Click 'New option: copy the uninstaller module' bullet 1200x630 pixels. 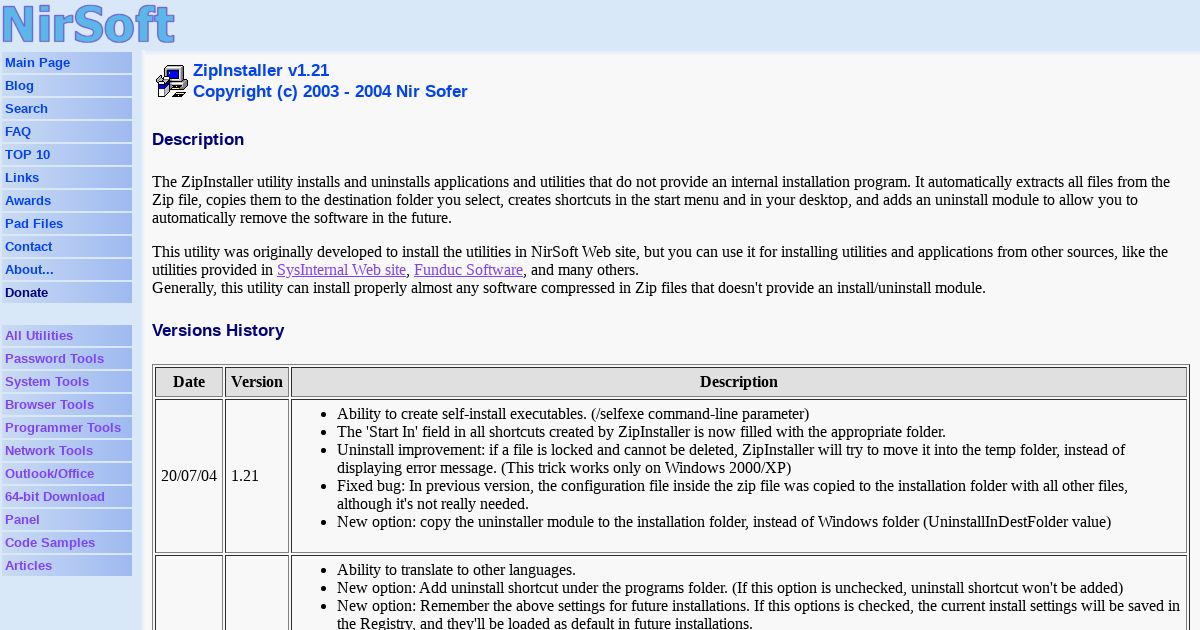[x=724, y=522]
